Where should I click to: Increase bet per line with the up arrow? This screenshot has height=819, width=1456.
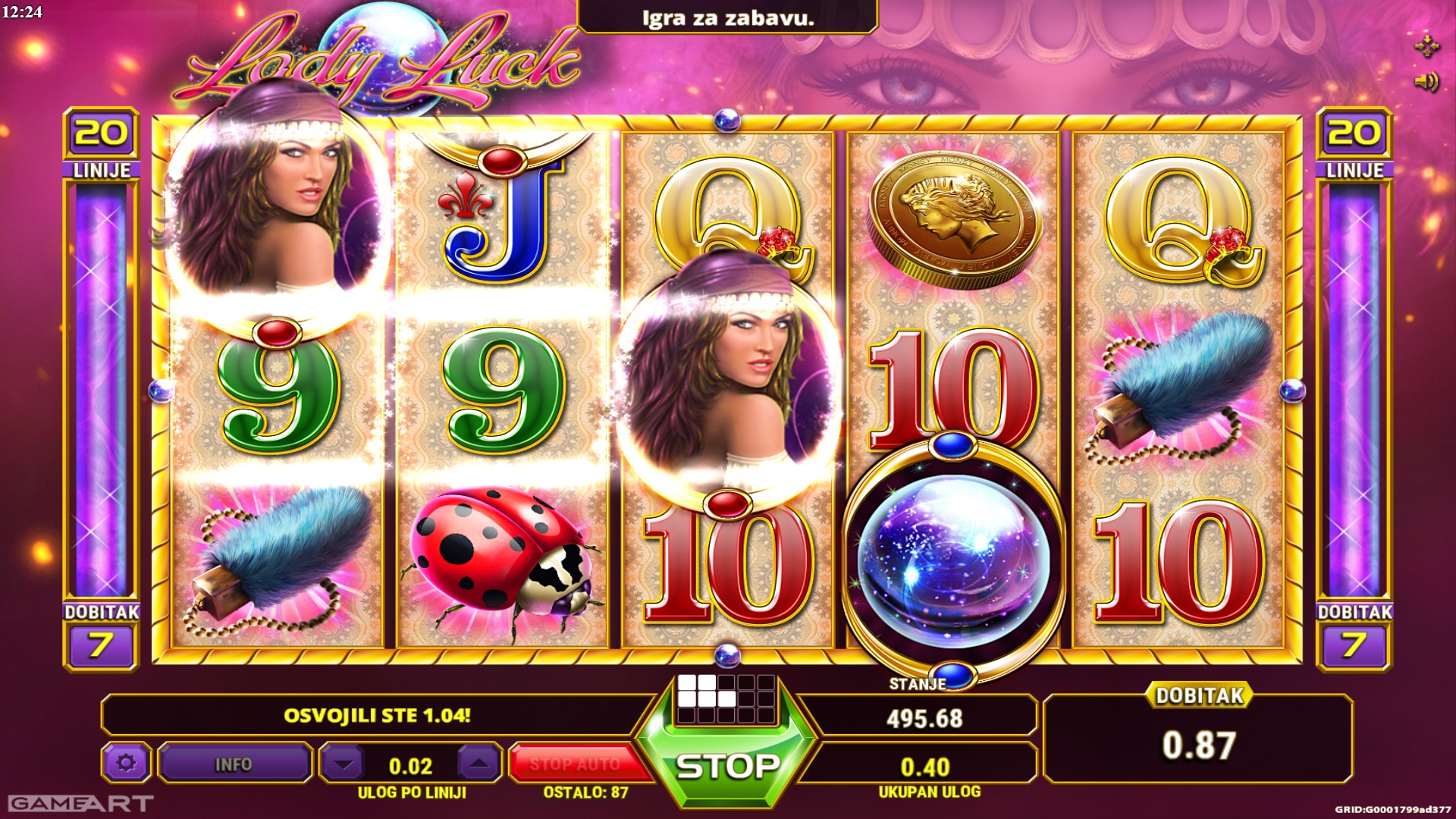(479, 764)
